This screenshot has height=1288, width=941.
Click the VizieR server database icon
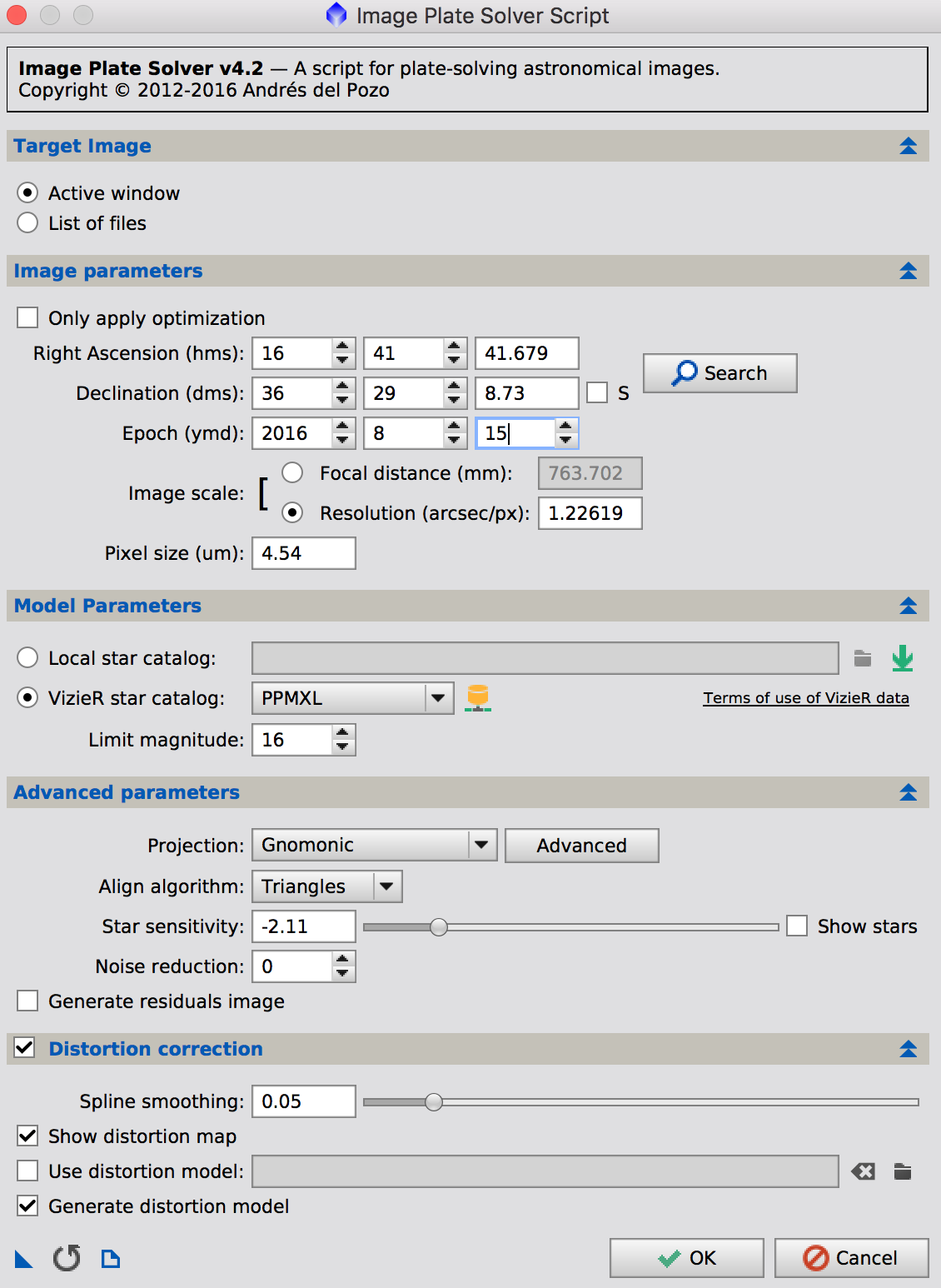pyautogui.click(x=477, y=697)
